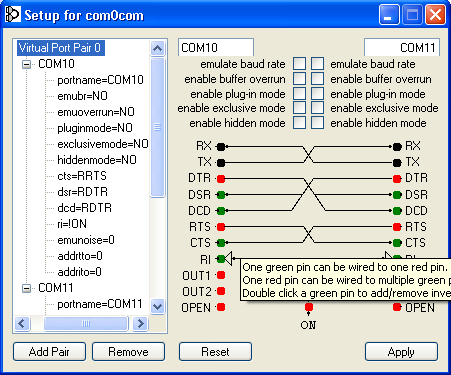Select the COM10 DTR red pin
This screenshot has width=451, height=375.
(221, 179)
